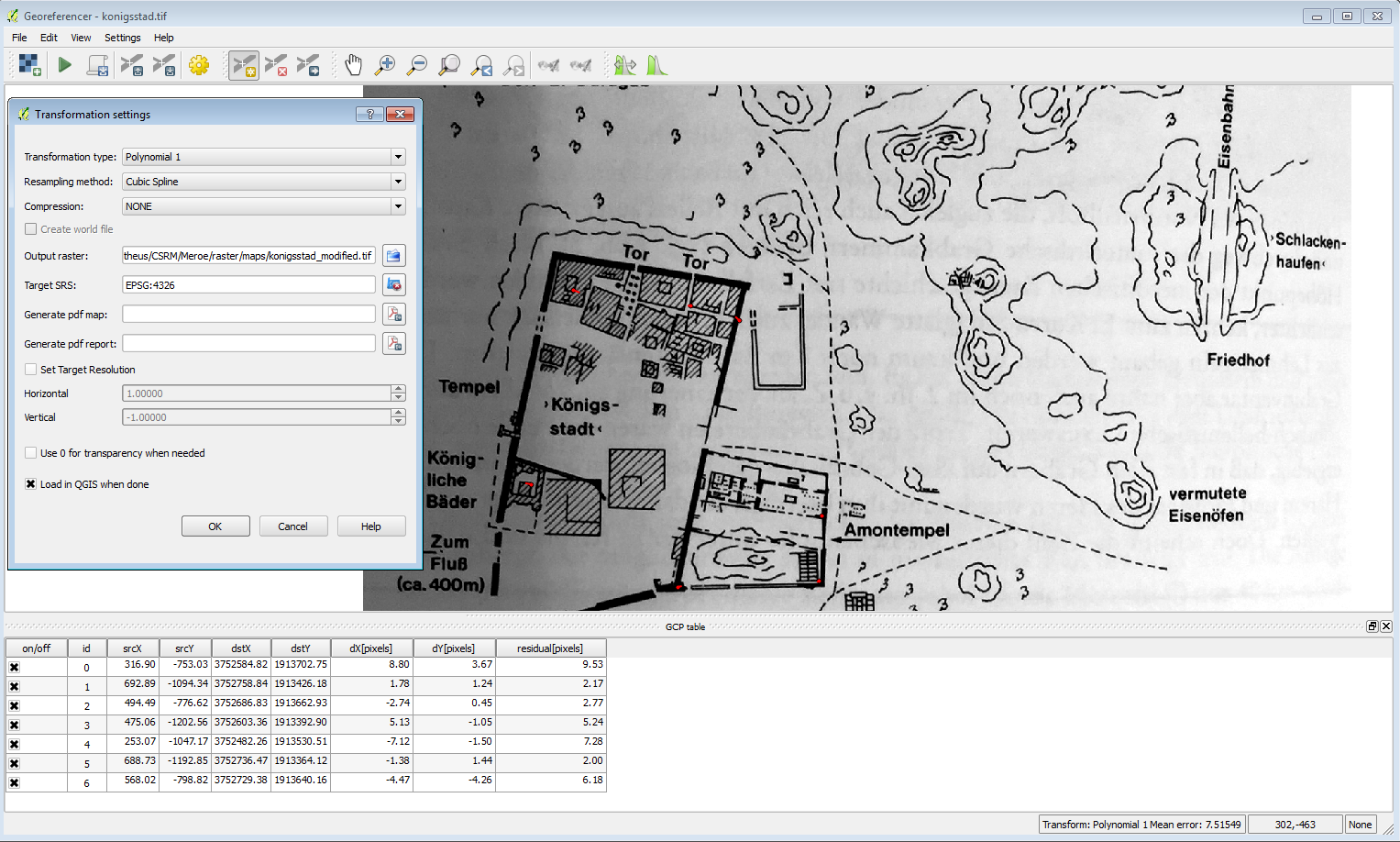
Task: Click the Generate pdf map field
Action: point(248,315)
